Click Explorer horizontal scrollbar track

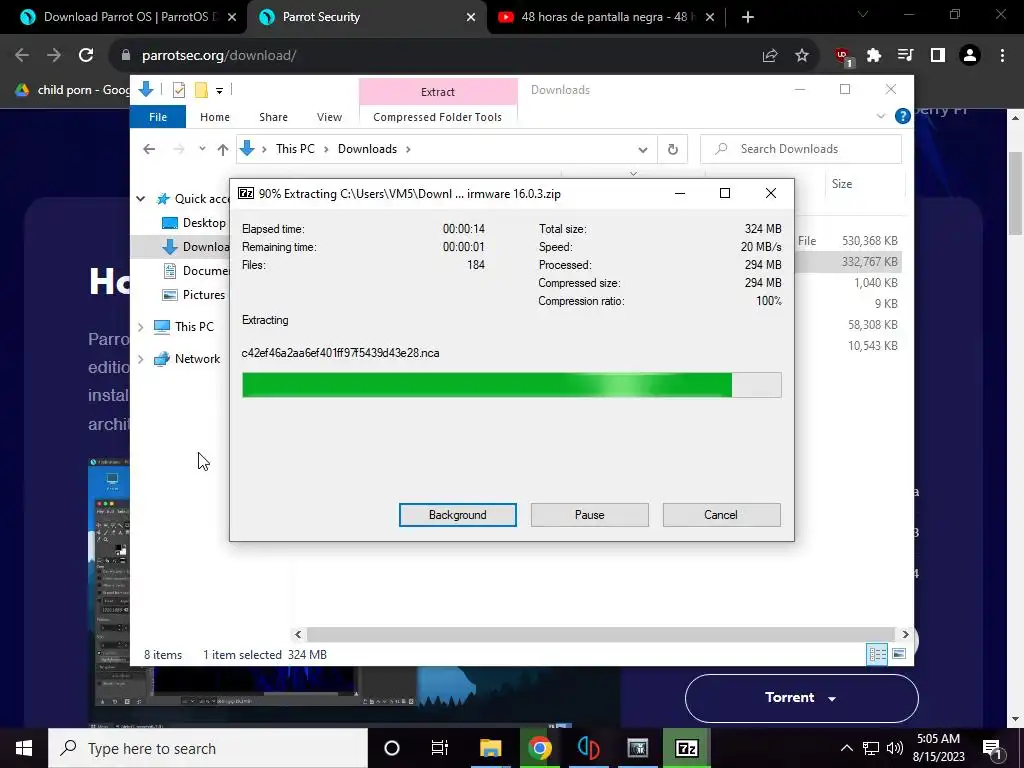(x=600, y=634)
